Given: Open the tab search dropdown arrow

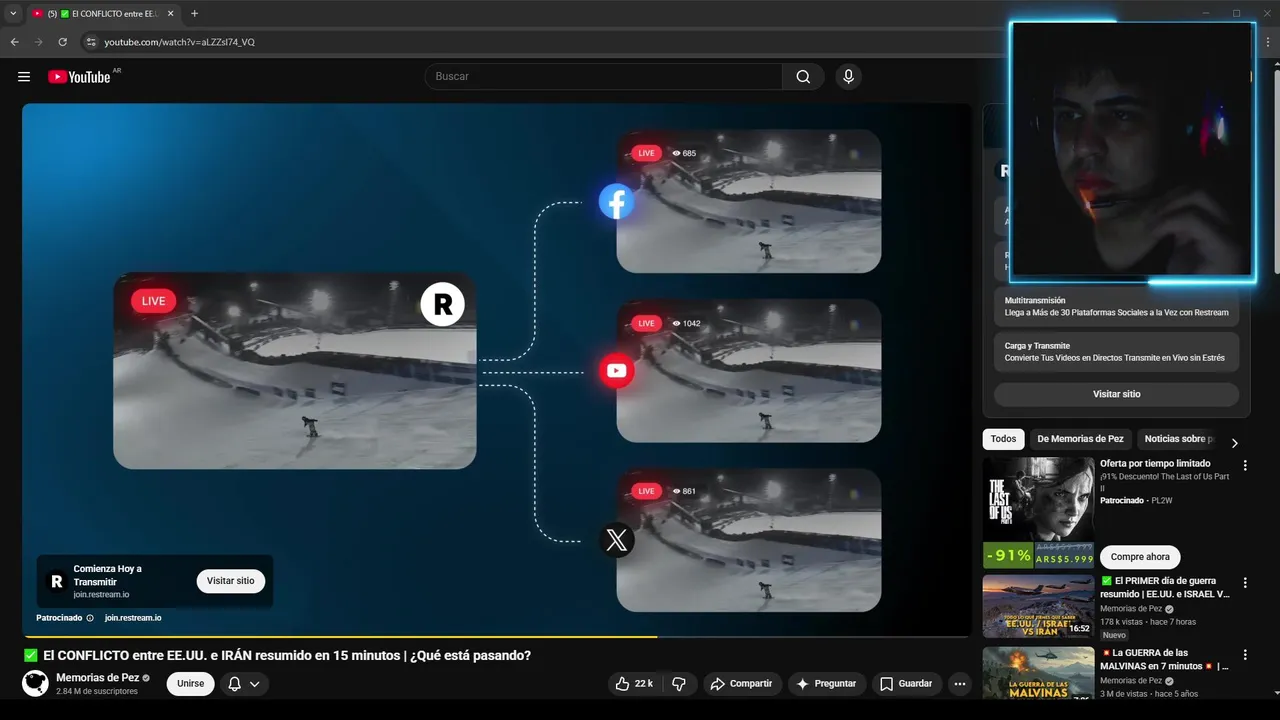Looking at the screenshot, I should coord(13,13).
